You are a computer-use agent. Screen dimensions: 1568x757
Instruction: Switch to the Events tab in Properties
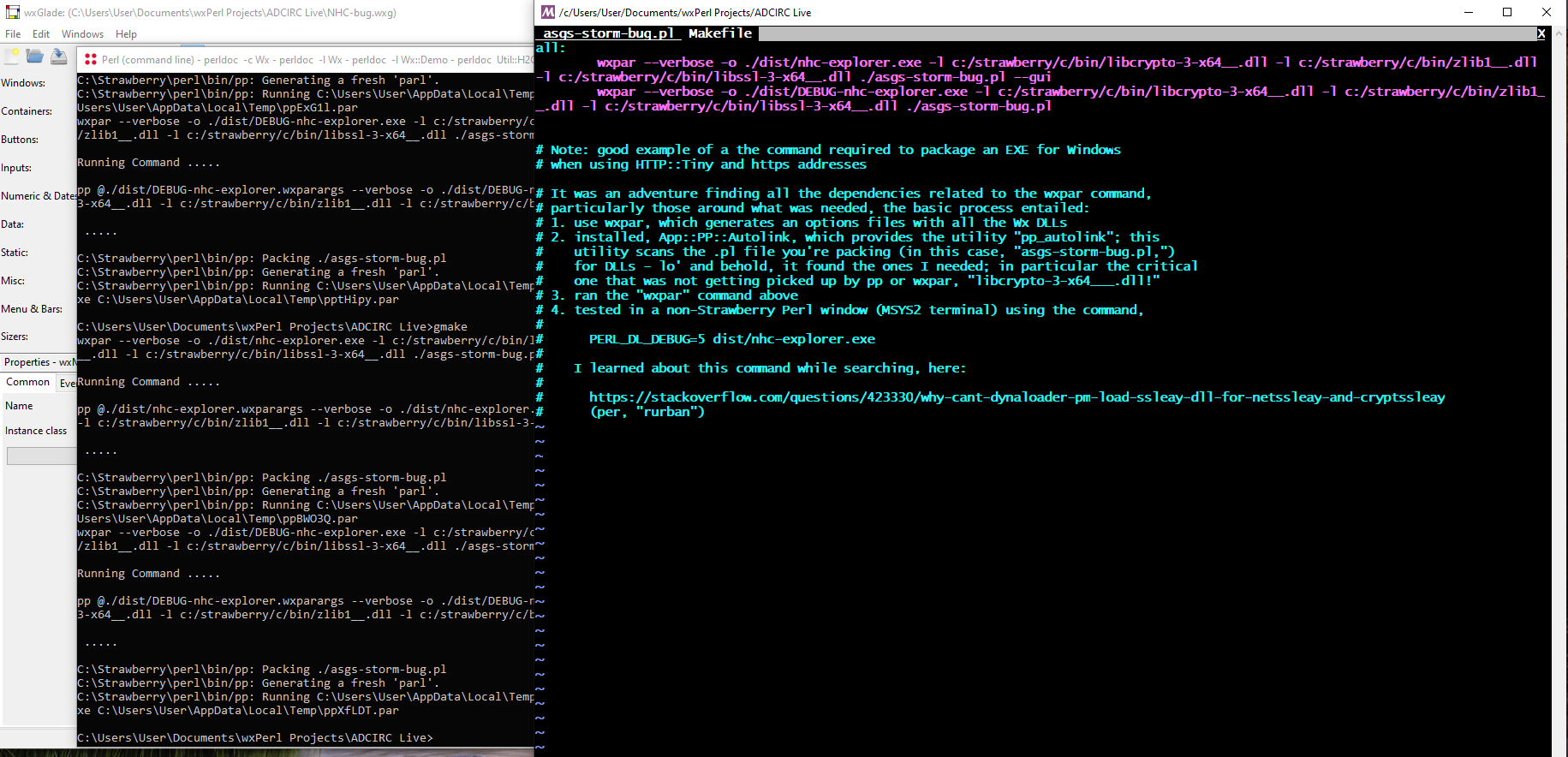pos(68,383)
